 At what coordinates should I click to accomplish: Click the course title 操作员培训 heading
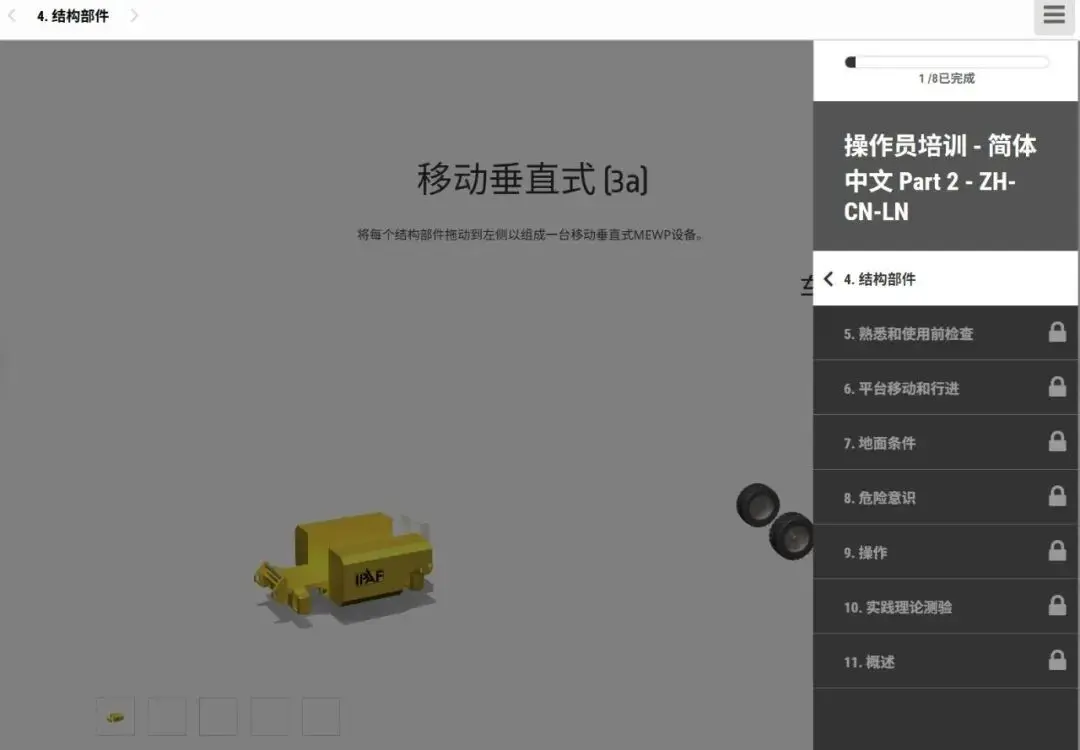940,178
